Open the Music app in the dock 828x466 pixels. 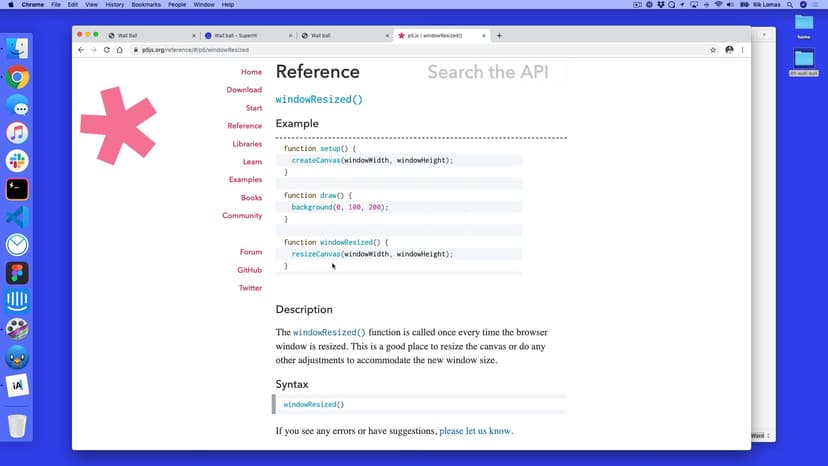tap(17, 133)
